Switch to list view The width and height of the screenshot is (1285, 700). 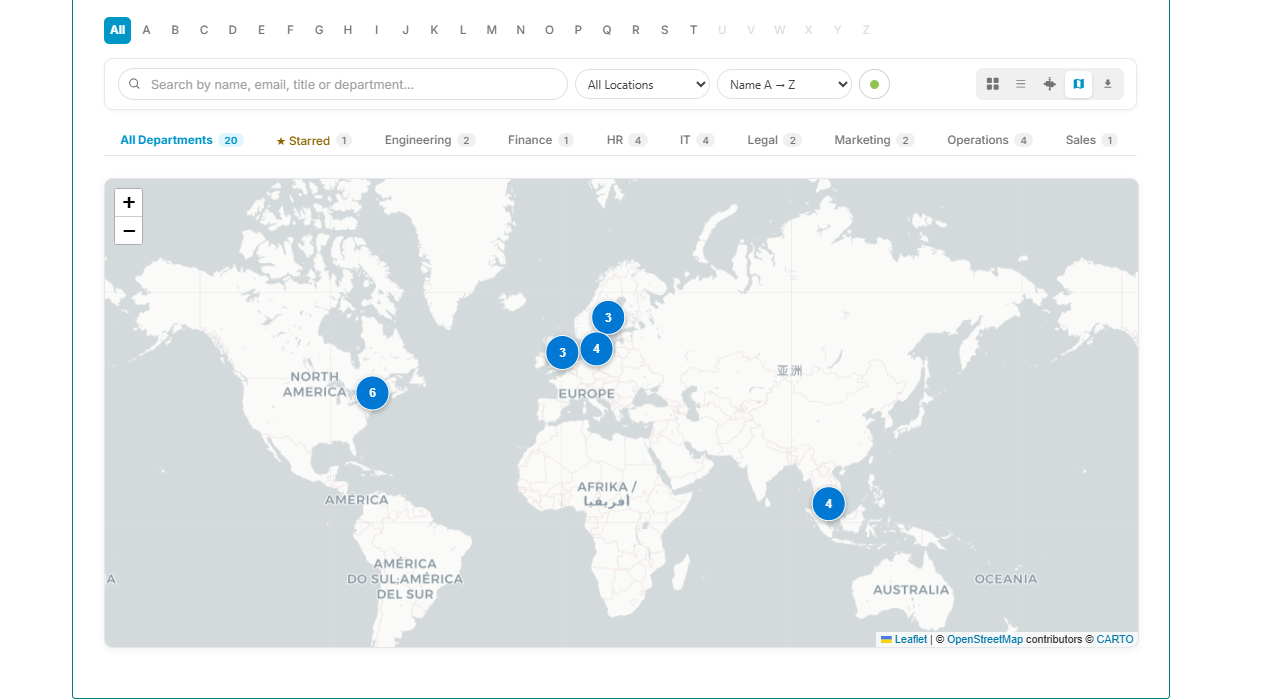(1020, 84)
